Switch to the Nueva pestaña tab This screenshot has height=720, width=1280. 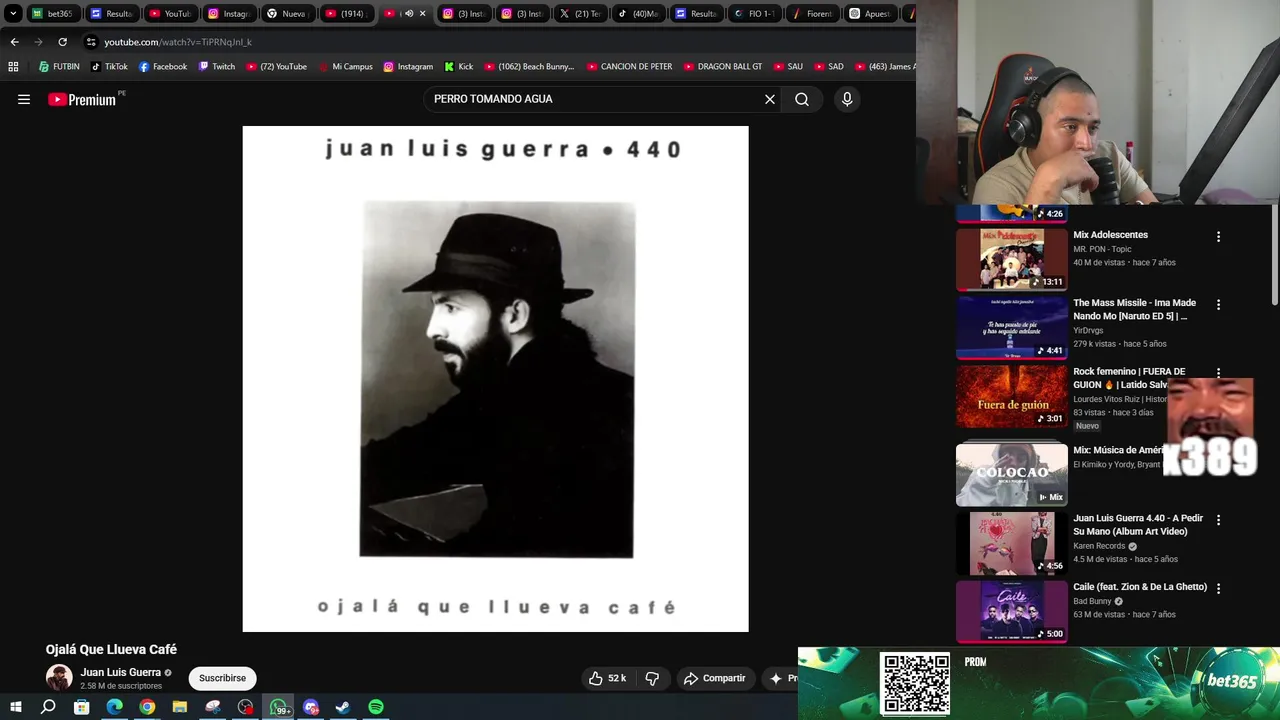point(288,14)
